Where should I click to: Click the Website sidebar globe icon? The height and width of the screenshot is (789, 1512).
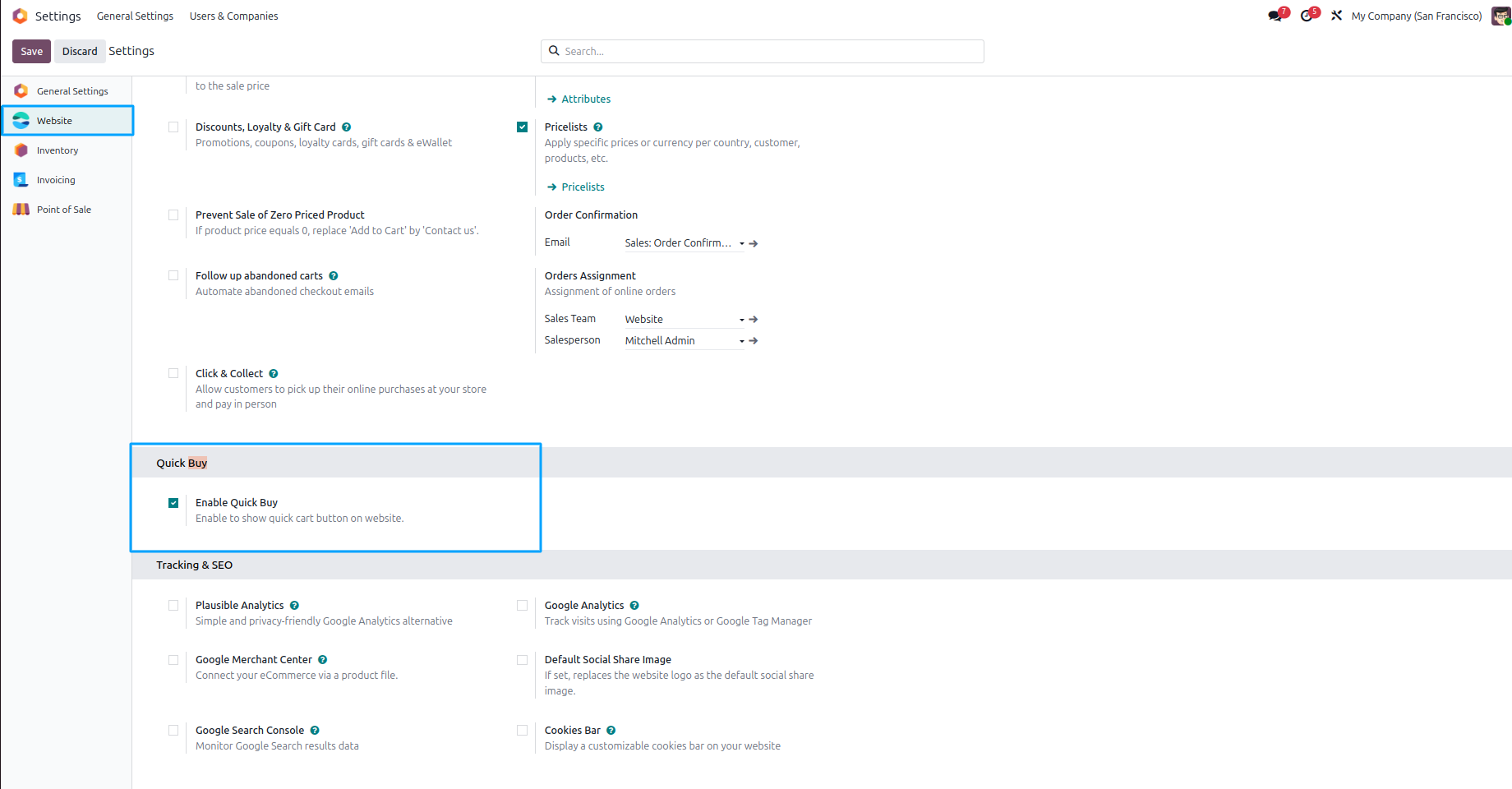point(21,121)
